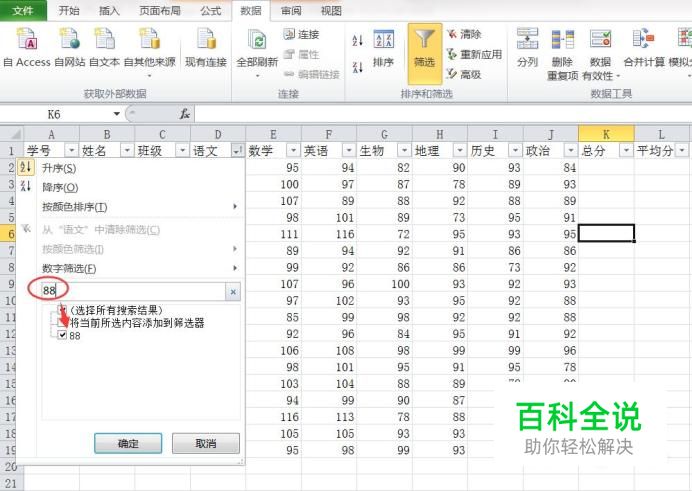This screenshot has width=692, height=491.
Task: Click the select-all corner of sheet
Action: coord(12,134)
